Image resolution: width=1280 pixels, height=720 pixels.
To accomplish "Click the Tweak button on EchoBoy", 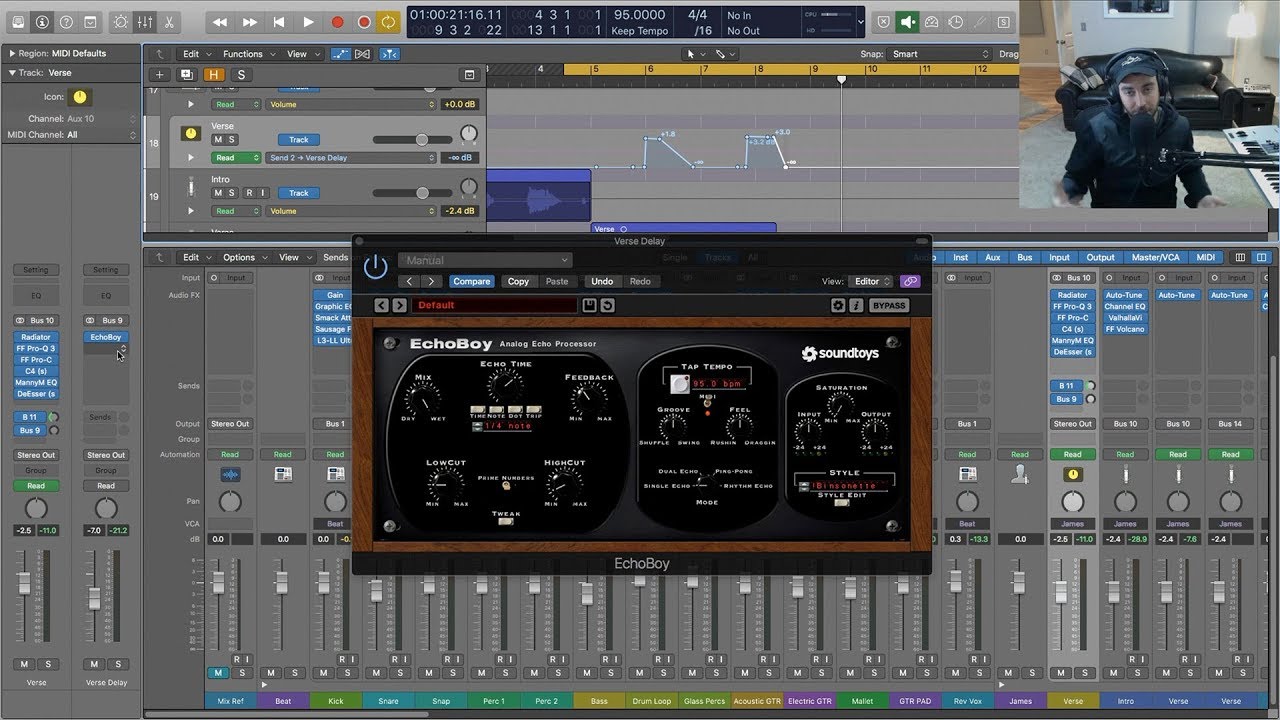I will 507,520.
